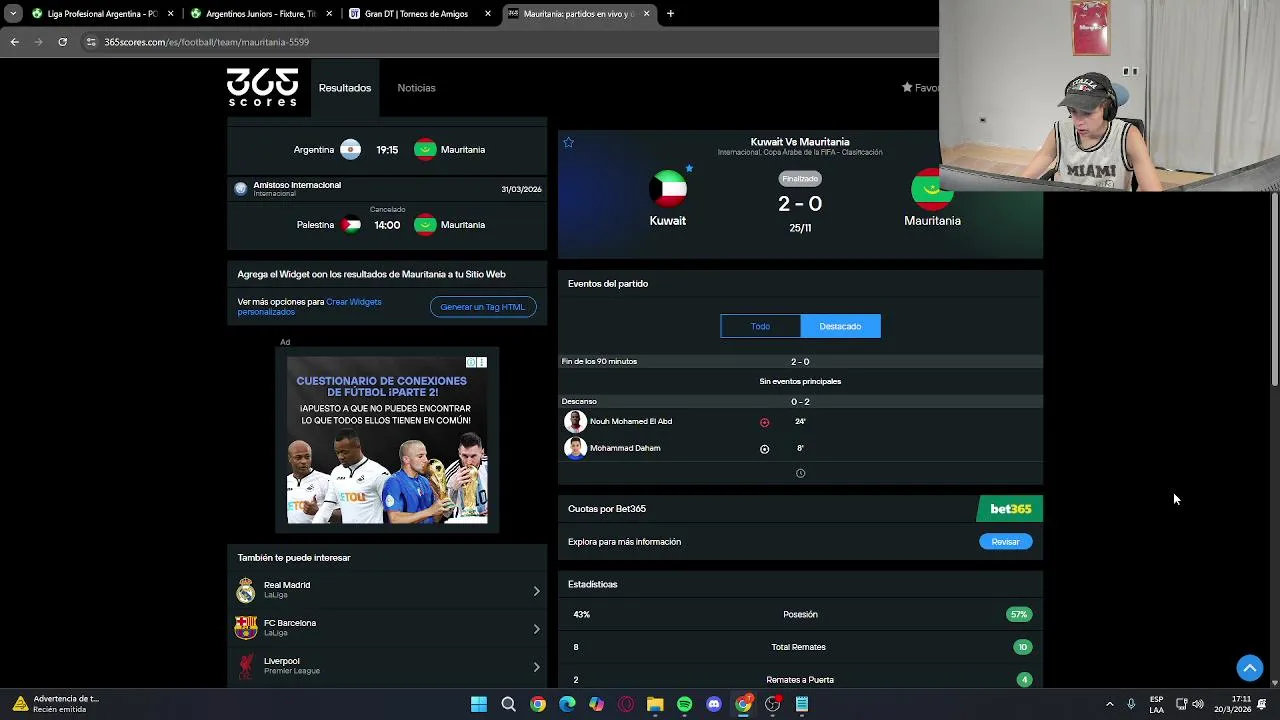Click the Revisar button for Bet365

(1005, 542)
